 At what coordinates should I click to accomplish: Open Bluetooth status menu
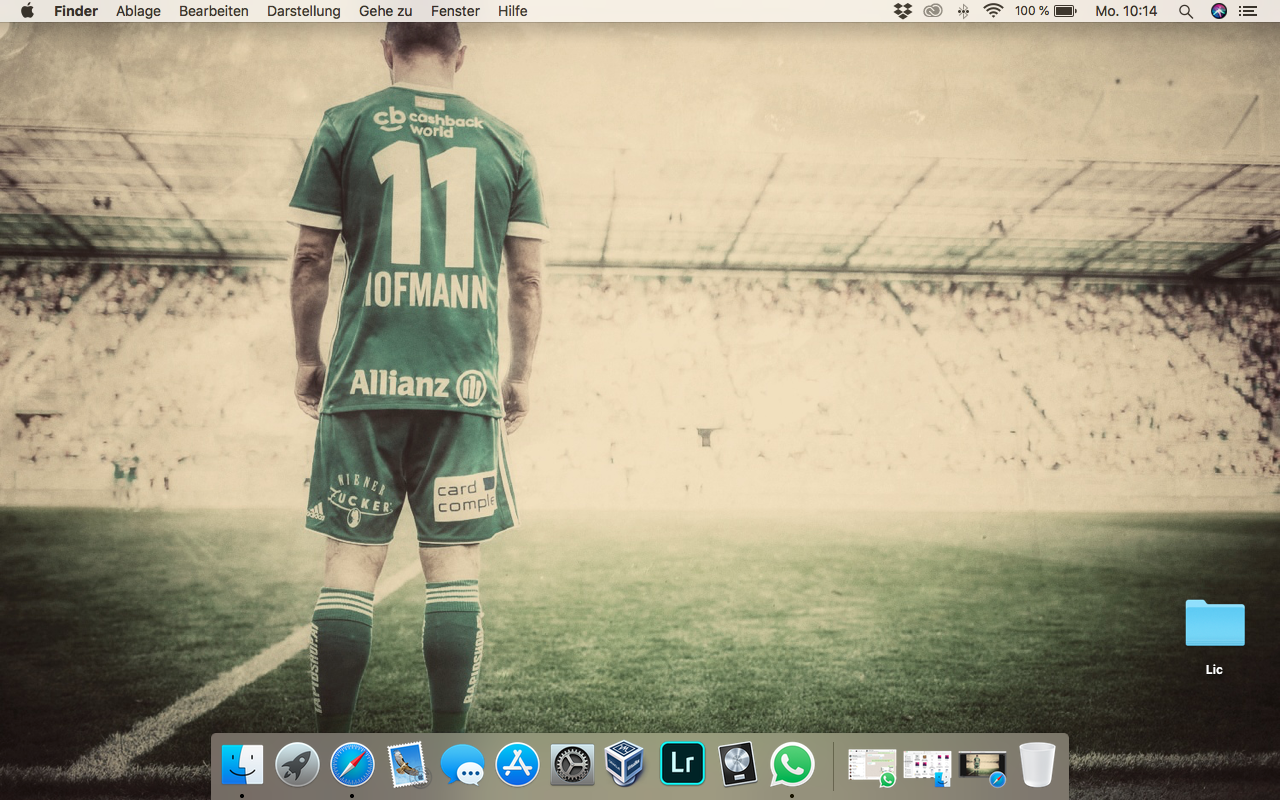click(x=963, y=11)
